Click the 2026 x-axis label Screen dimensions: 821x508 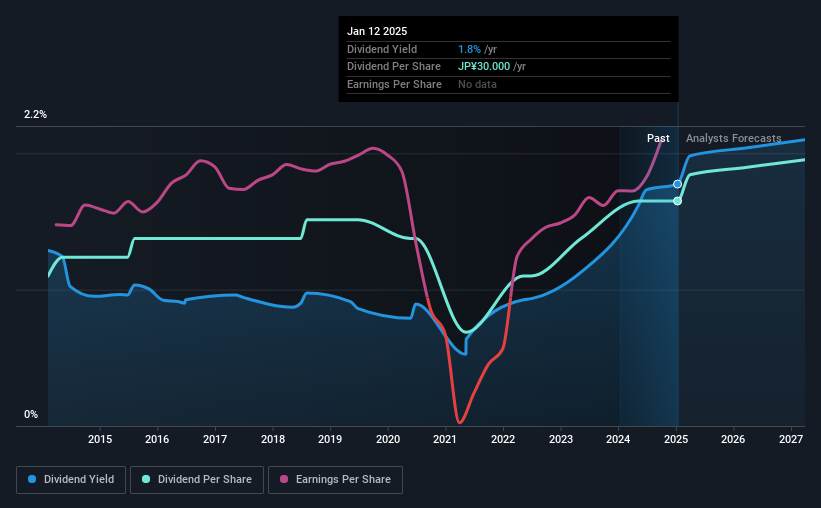point(733,439)
